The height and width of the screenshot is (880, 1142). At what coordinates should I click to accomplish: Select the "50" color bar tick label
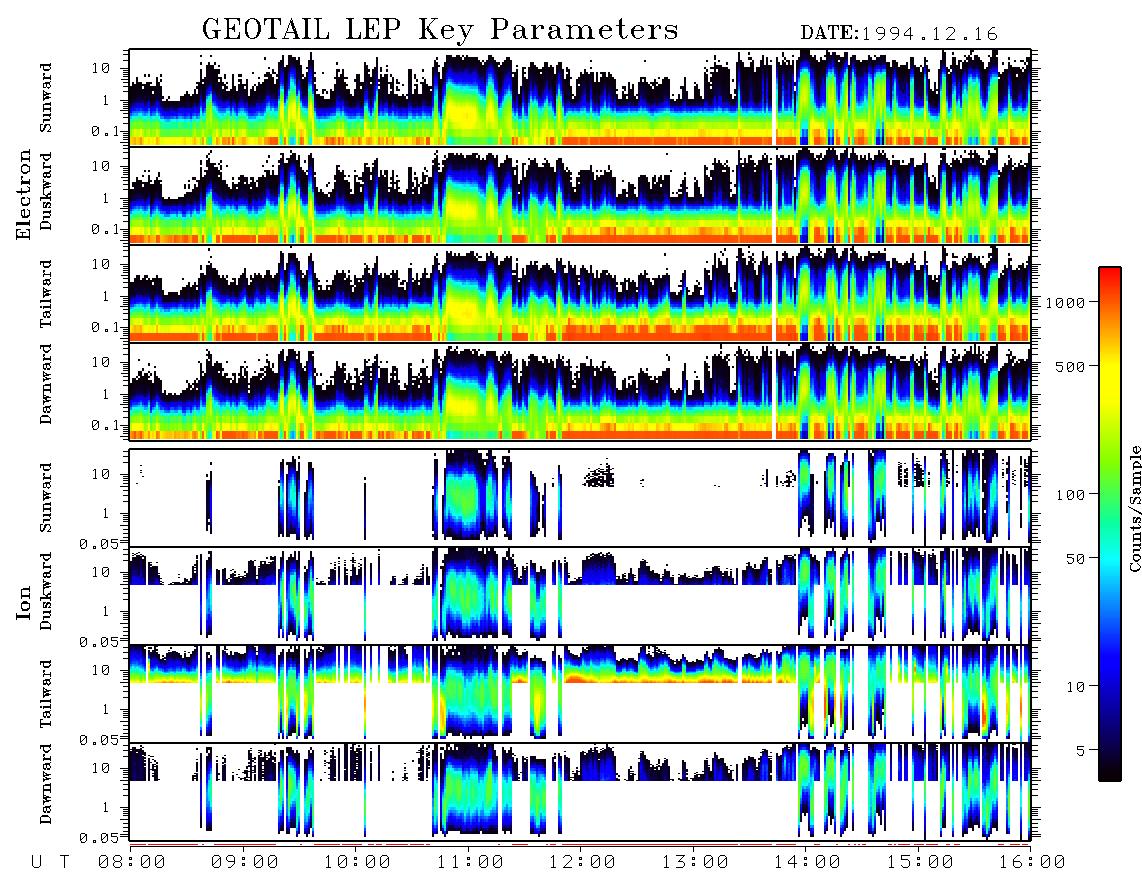tap(1075, 559)
